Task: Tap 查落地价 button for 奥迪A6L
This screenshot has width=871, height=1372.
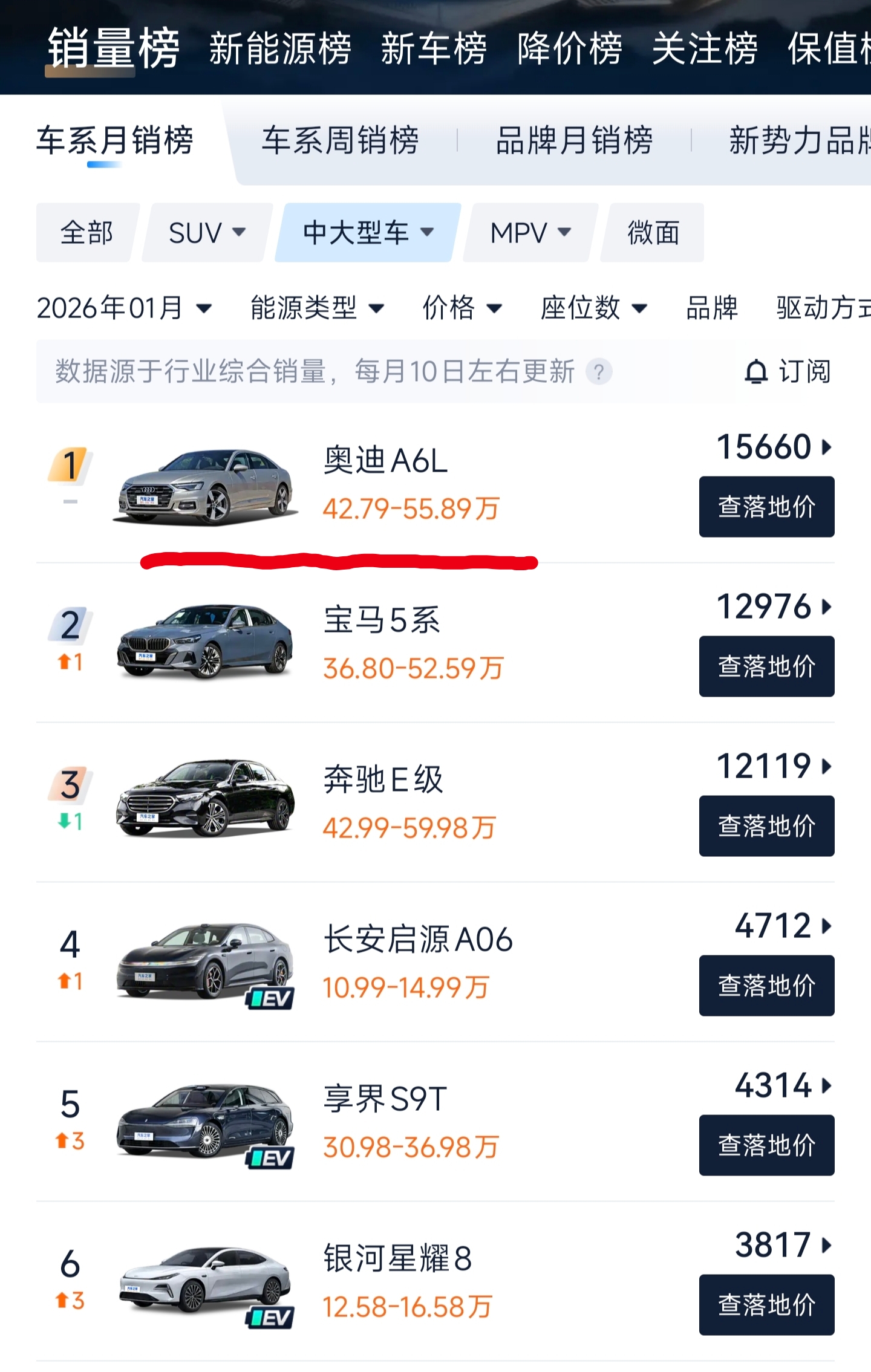Action: click(x=766, y=507)
